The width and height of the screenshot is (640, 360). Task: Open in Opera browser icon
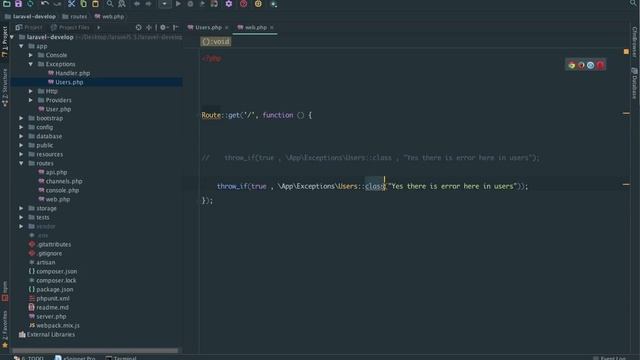[600, 65]
